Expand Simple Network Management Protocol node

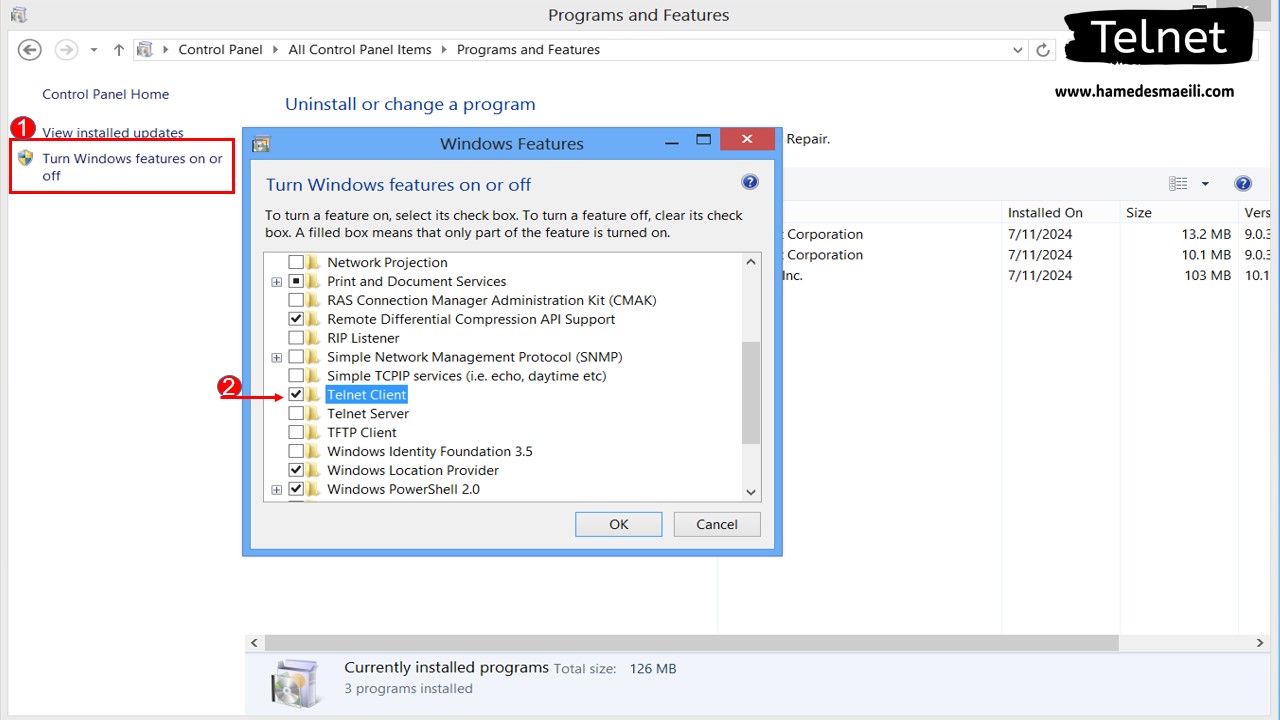277,358
